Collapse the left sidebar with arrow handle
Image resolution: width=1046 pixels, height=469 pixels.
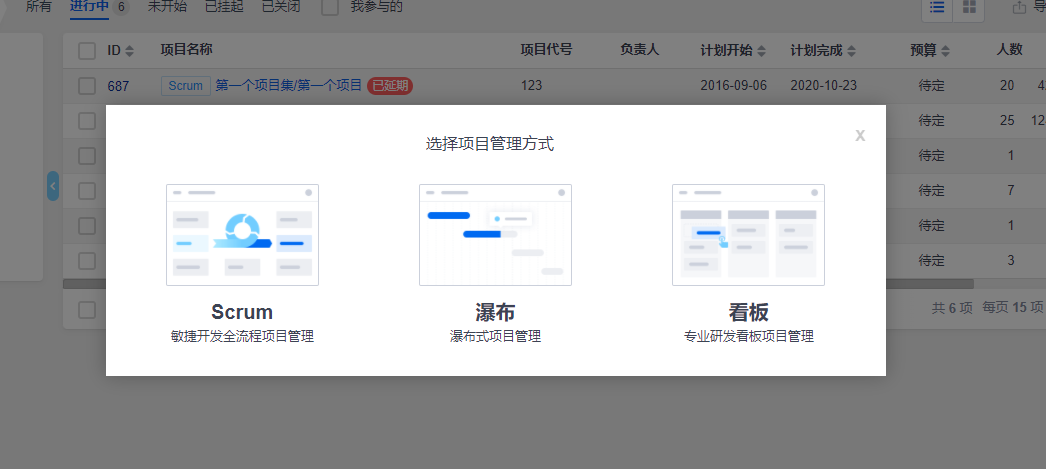pos(53,186)
